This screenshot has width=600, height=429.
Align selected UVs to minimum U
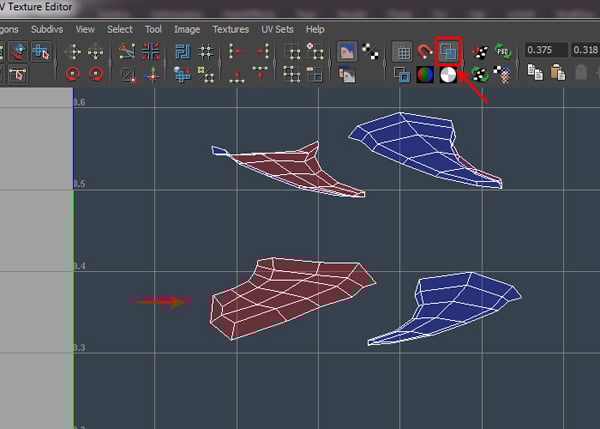point(236,51)
